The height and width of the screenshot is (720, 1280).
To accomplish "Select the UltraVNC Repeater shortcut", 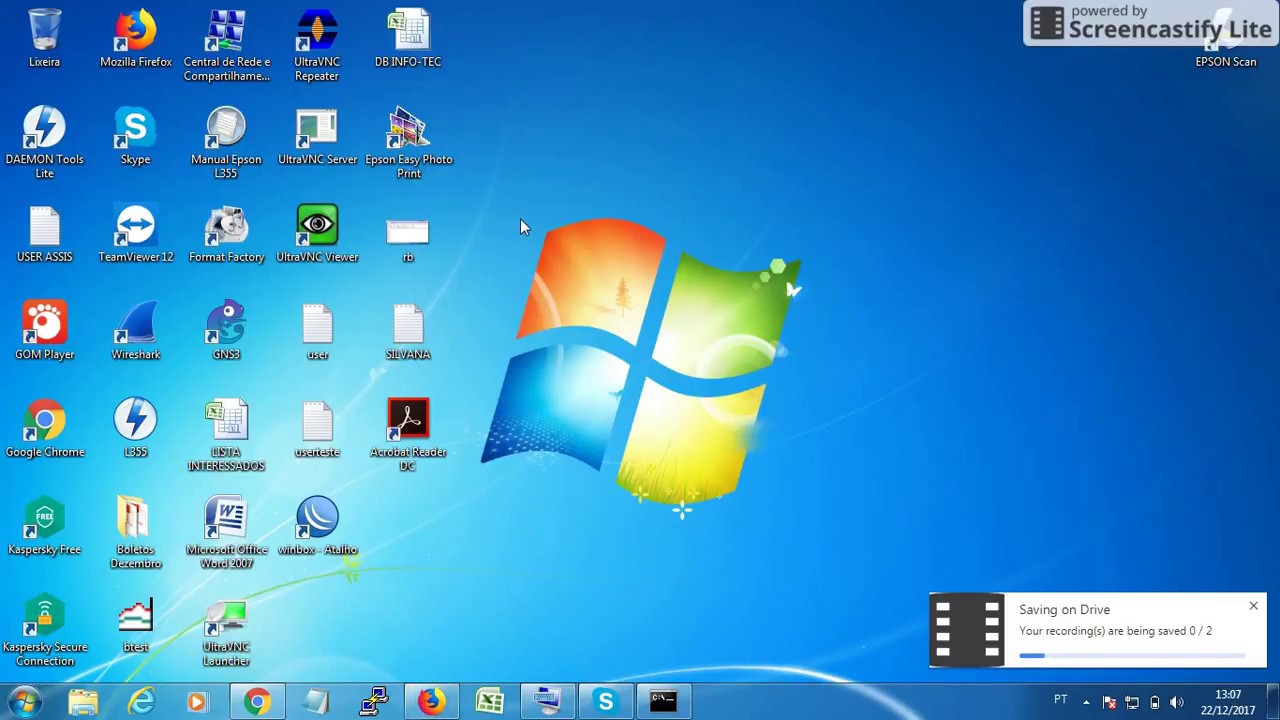I will click(x=317, y=46).
